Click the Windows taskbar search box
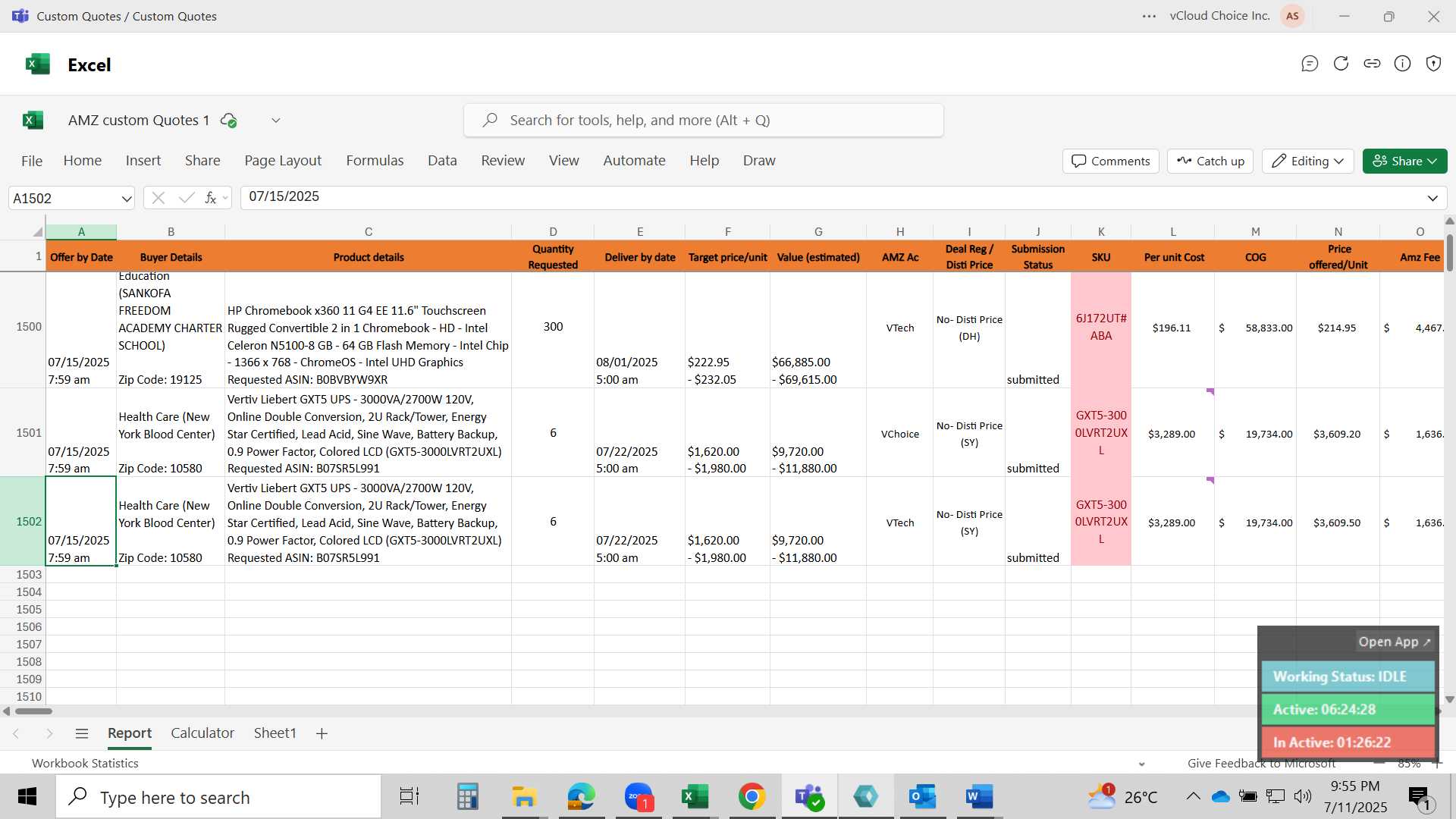 coord(218,797)
